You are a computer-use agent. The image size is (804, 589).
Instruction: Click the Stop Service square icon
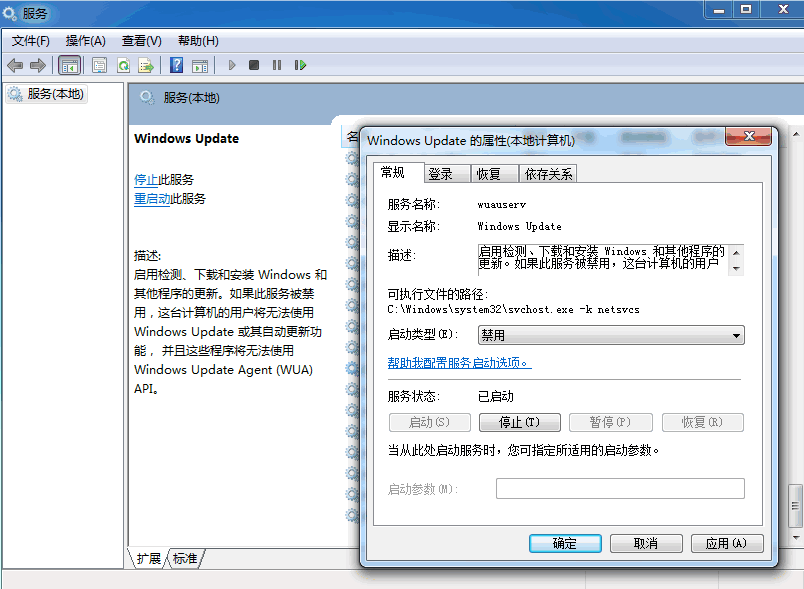[x=254, y=65]
